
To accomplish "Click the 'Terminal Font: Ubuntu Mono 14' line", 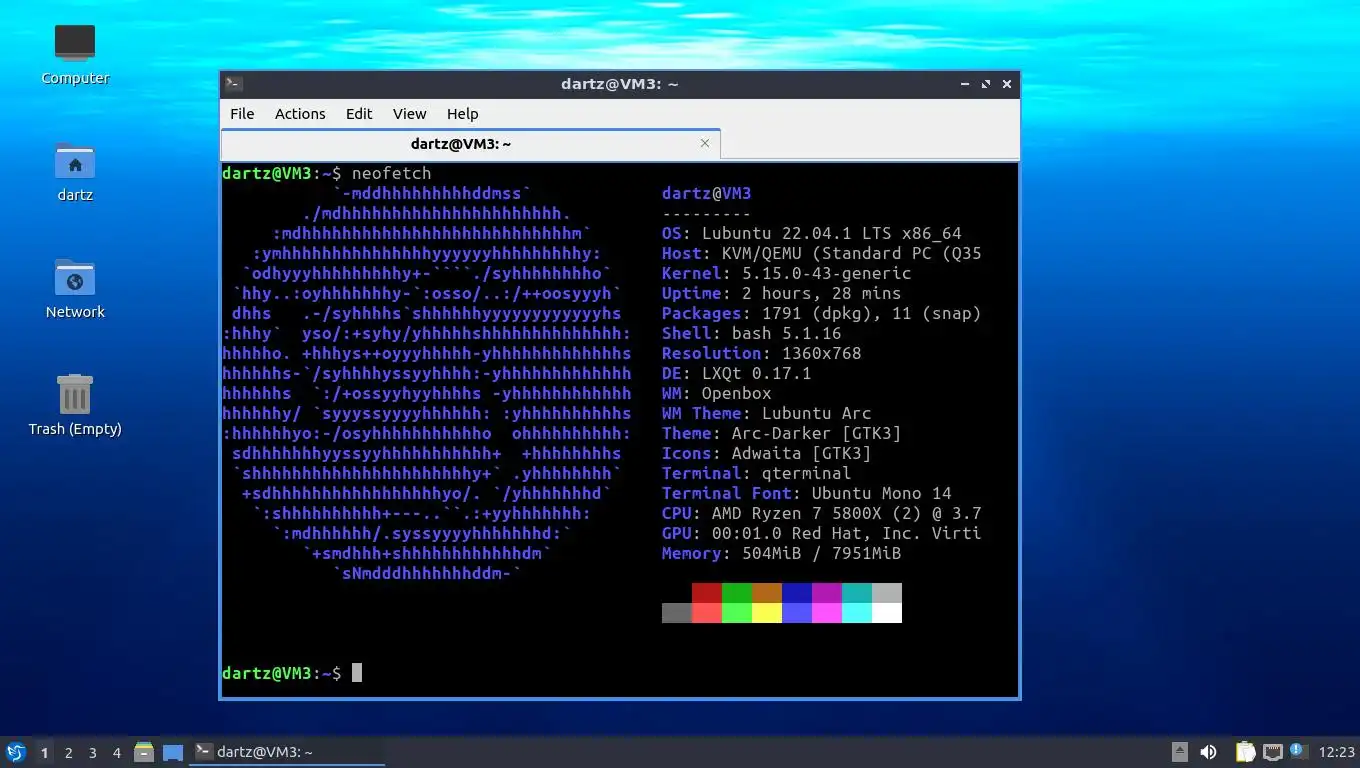I will click(806, 493).
